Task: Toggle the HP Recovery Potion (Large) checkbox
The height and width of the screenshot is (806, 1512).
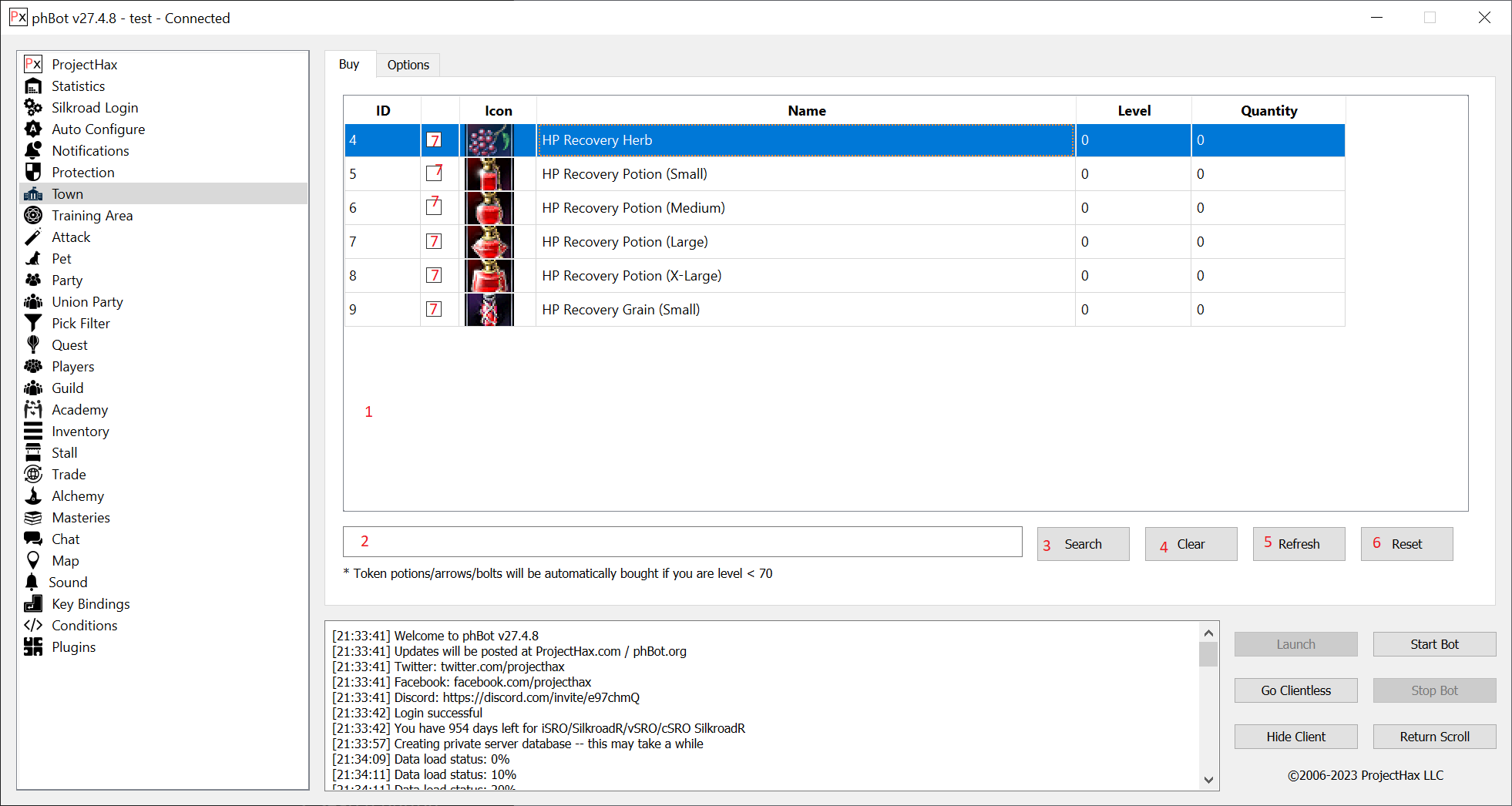Action: pyautogui.click(x=434, y=242)
